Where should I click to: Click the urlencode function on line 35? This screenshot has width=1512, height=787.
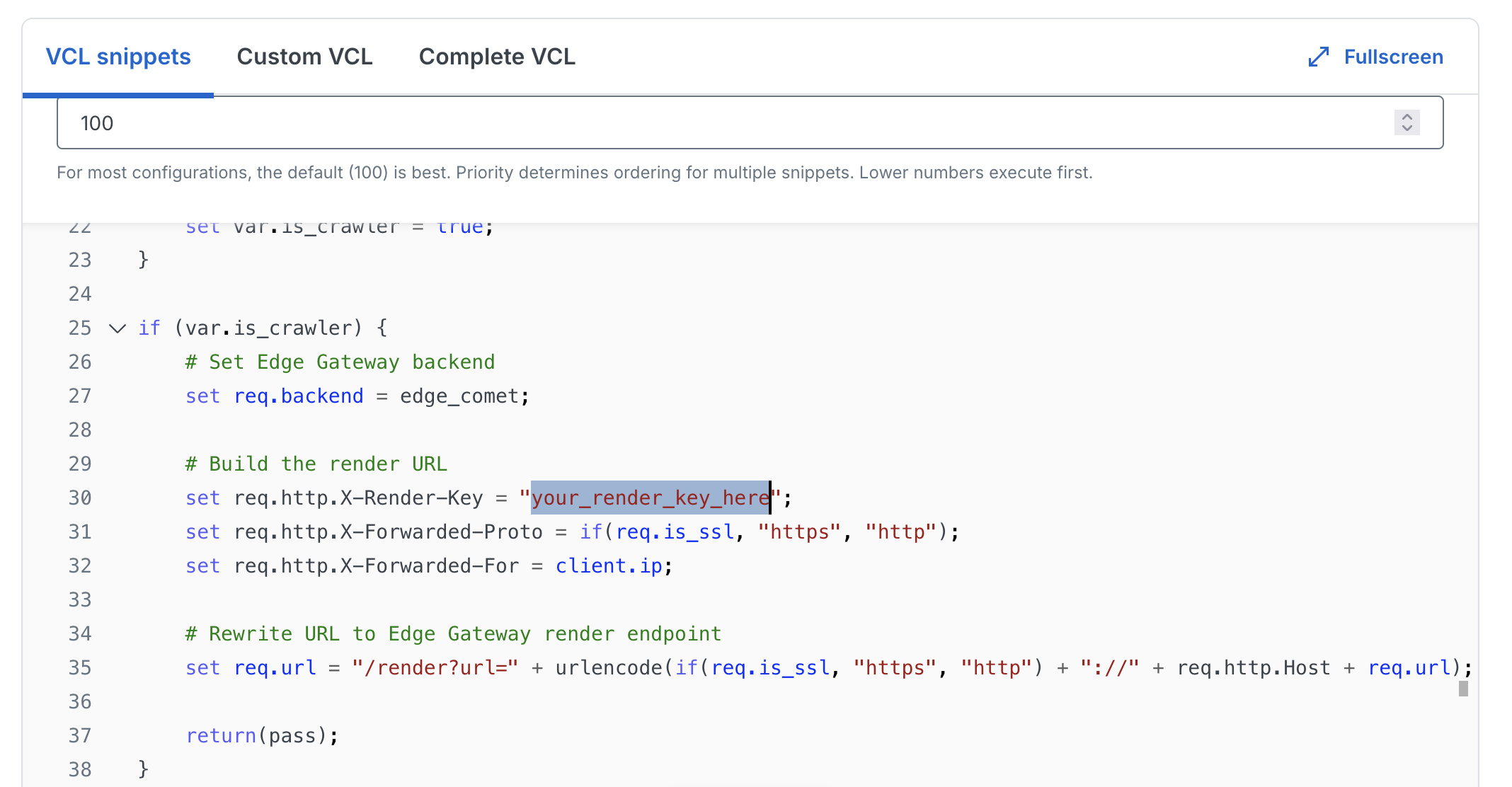pos(609,667)
